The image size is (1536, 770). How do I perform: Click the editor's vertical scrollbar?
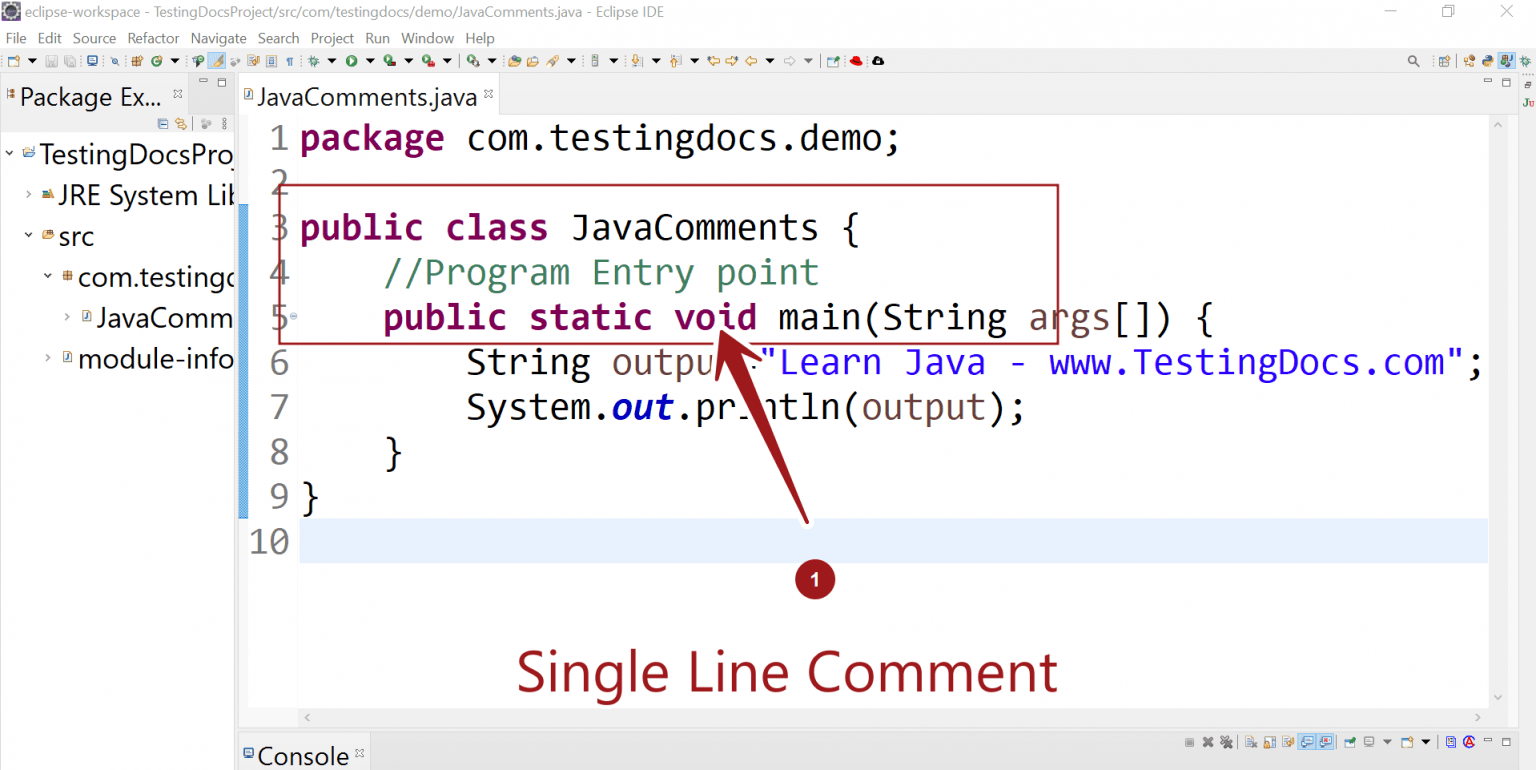tap(1499, 400)
